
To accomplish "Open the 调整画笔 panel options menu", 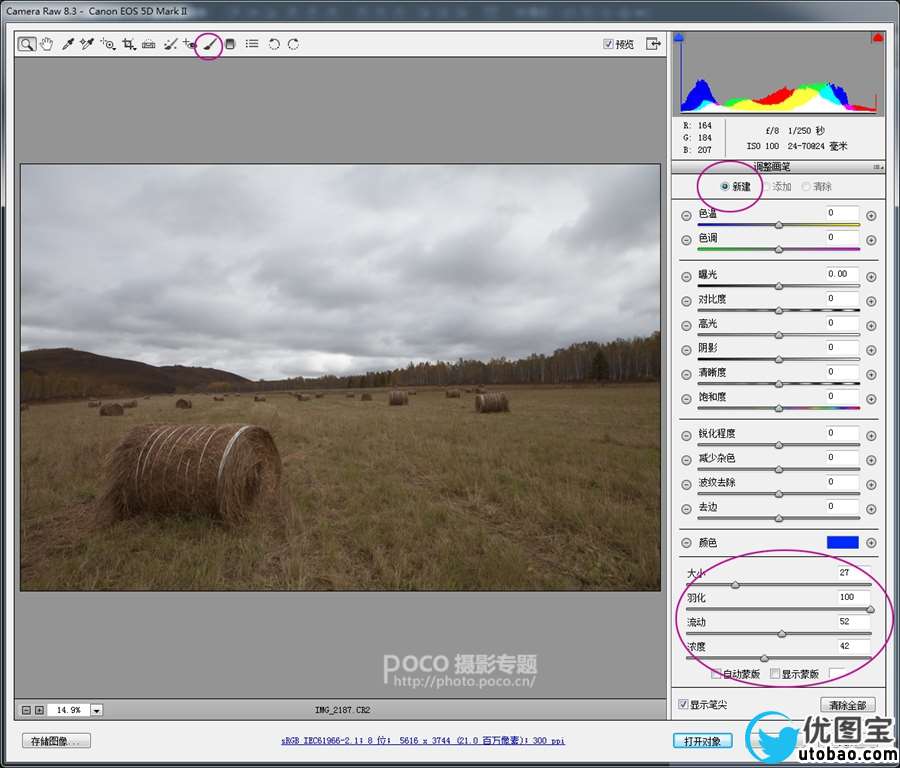I will [877, 167].
